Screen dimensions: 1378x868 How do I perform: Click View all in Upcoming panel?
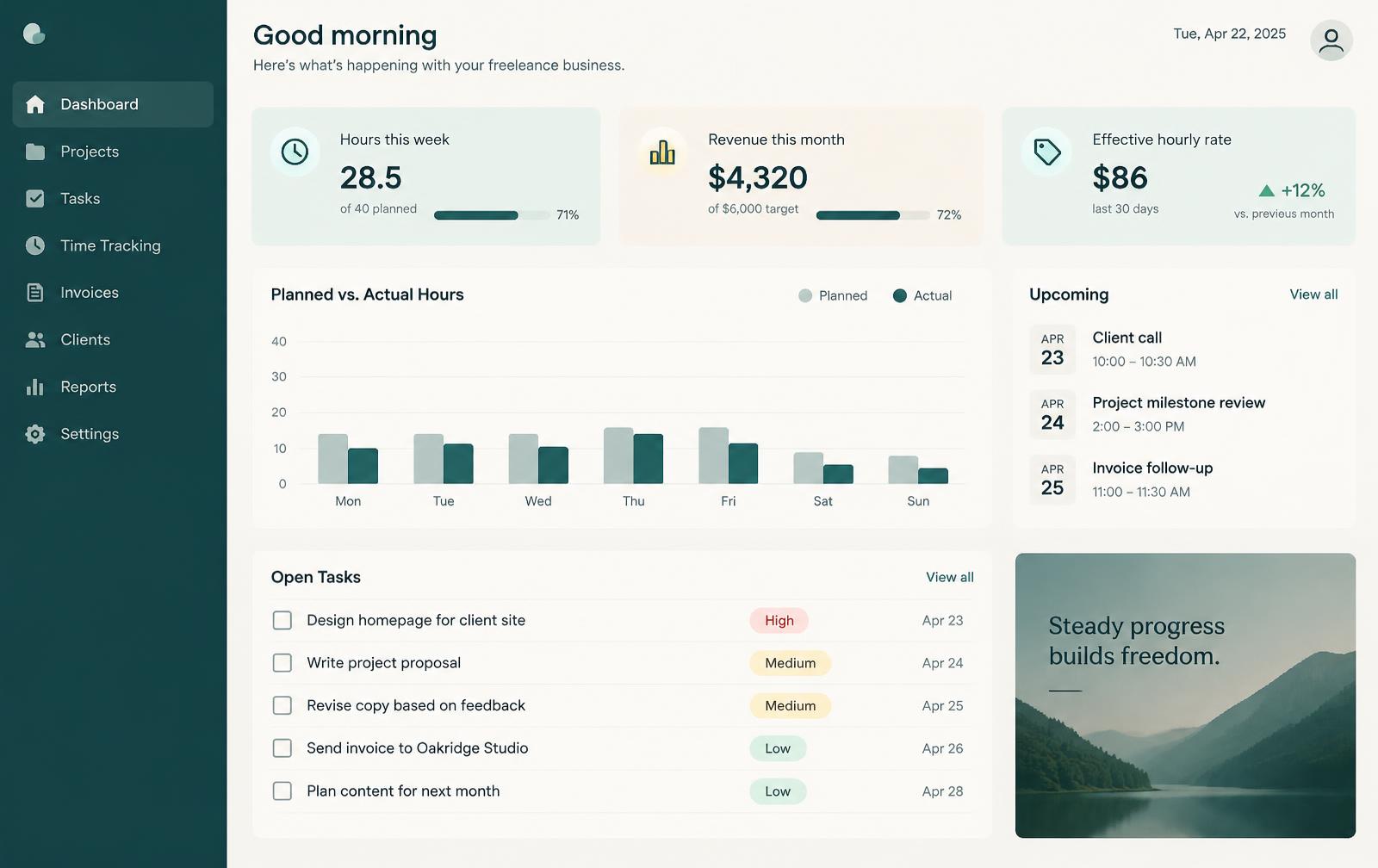(x=1313, y=294)
